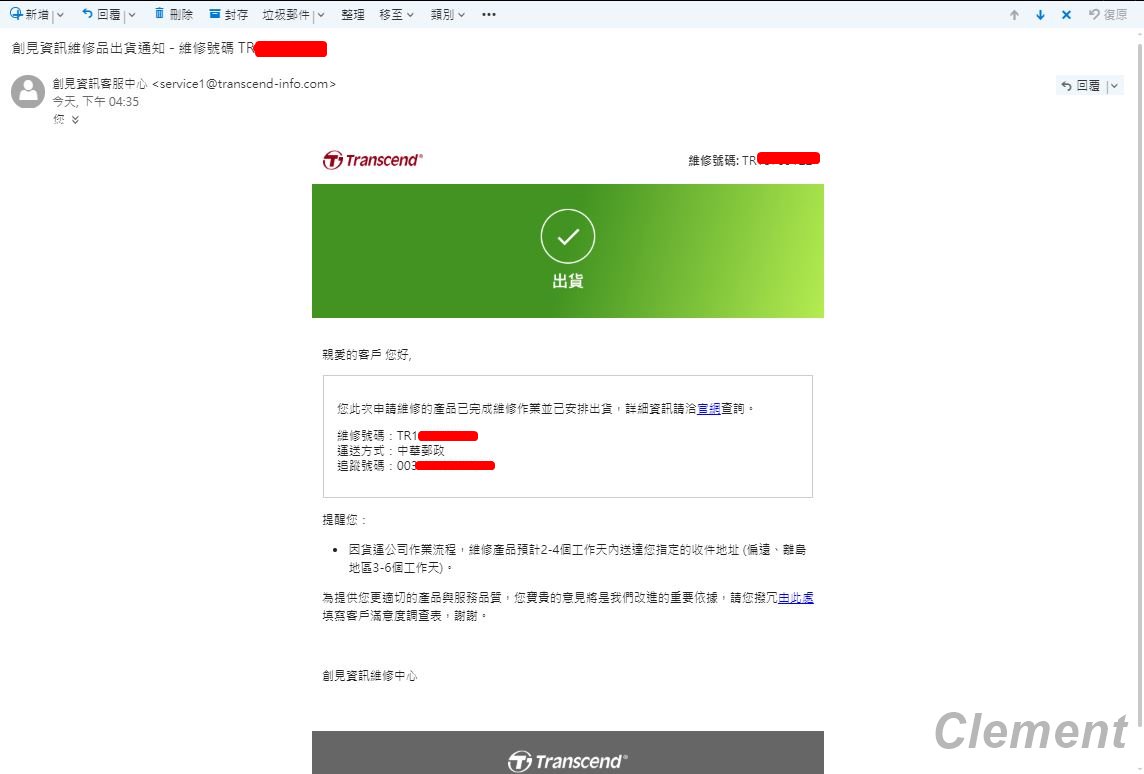Go to the next message with down arrow
The image size is (1144, 774).
[1040, 15]
